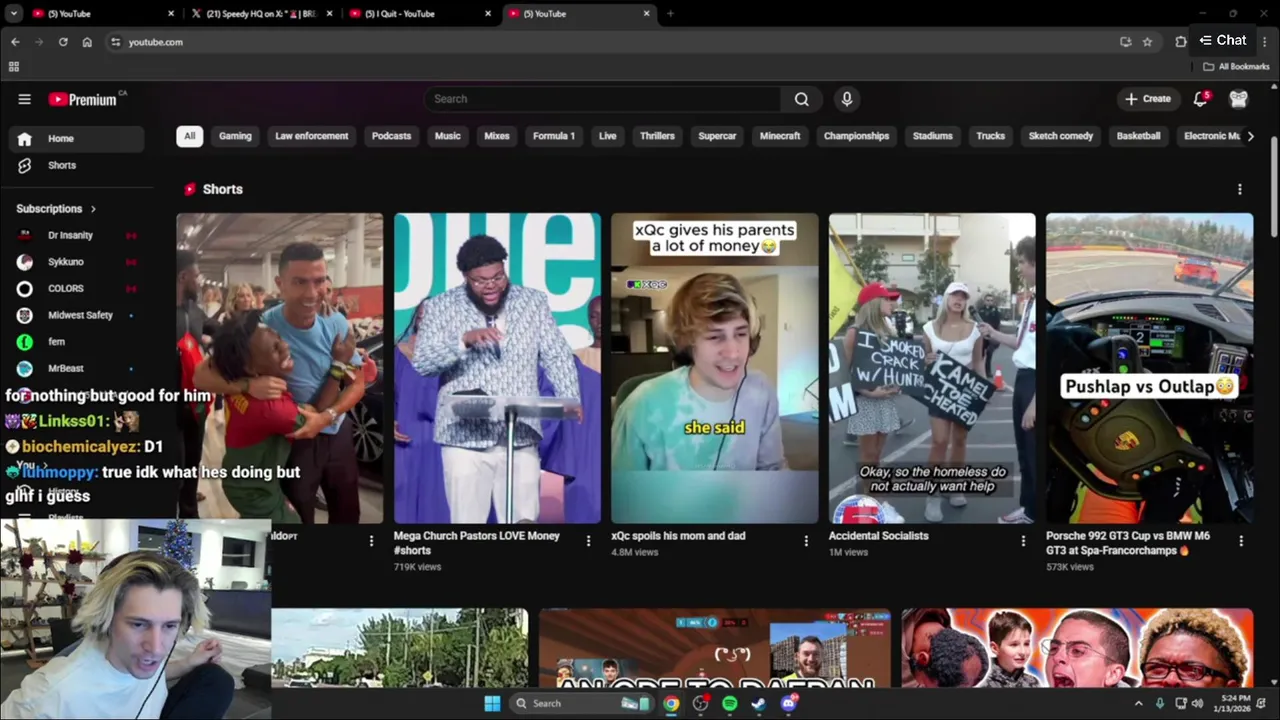The image size is (1280, 720).
Task: Click the YouTube search input field
Action: click(603, 99)
